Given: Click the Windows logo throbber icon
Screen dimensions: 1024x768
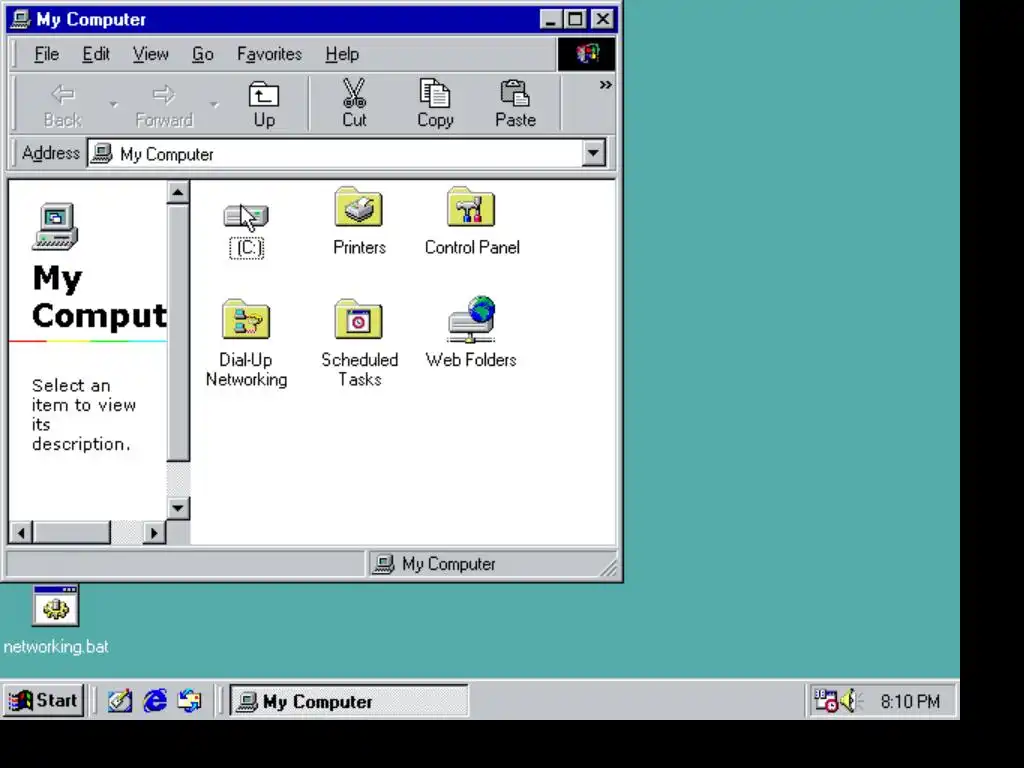Looking at the screenshot, I should pyautogui.click(x=586, y=54).
